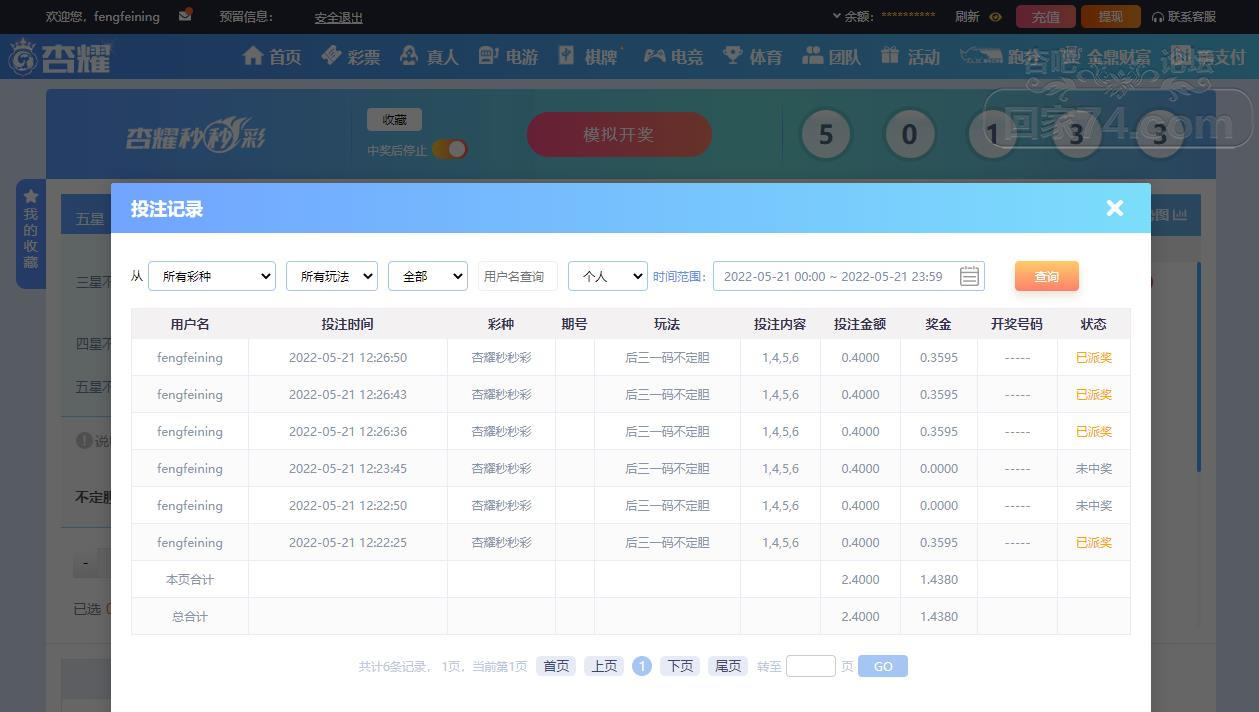Screen dimensions: 1259x712
Task: Open 彩票 lottery menu icon
Action: (331, 56)
